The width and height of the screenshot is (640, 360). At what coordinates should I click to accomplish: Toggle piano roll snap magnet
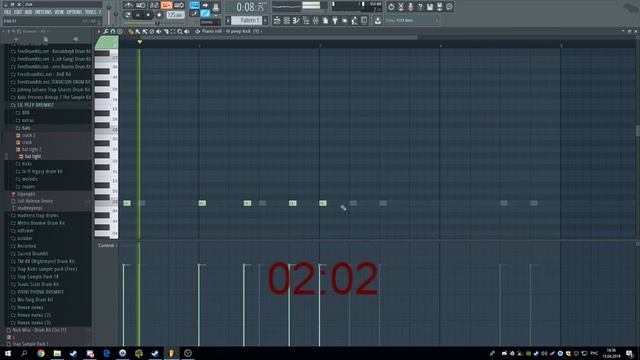click(x=113, y=31)
